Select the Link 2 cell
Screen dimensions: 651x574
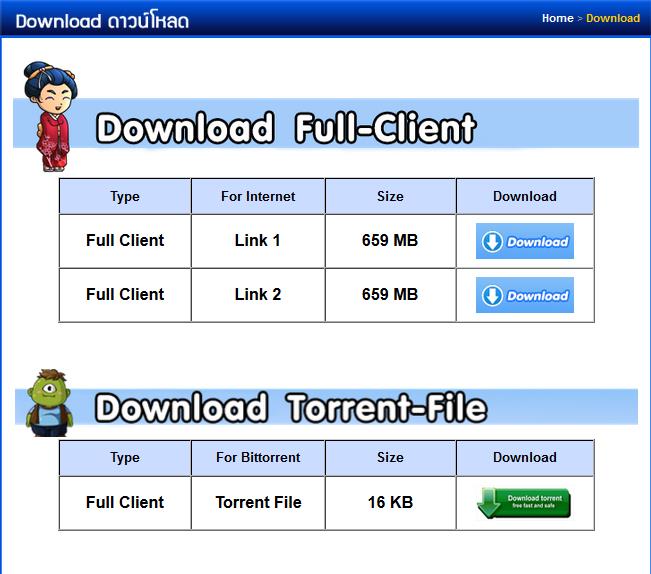258,295
